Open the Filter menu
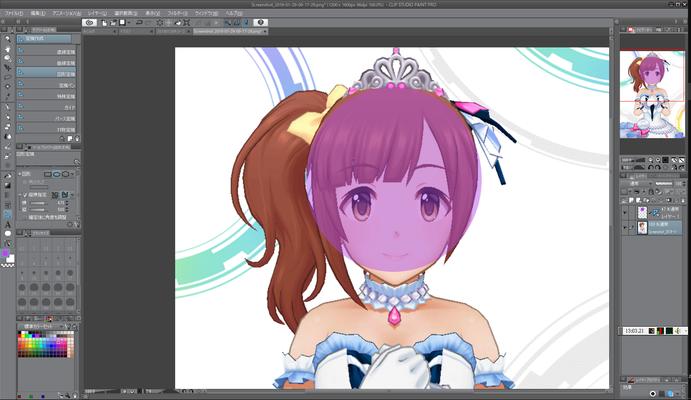The width and height of the screenshot is (691, 400). (x=177, y=13)
